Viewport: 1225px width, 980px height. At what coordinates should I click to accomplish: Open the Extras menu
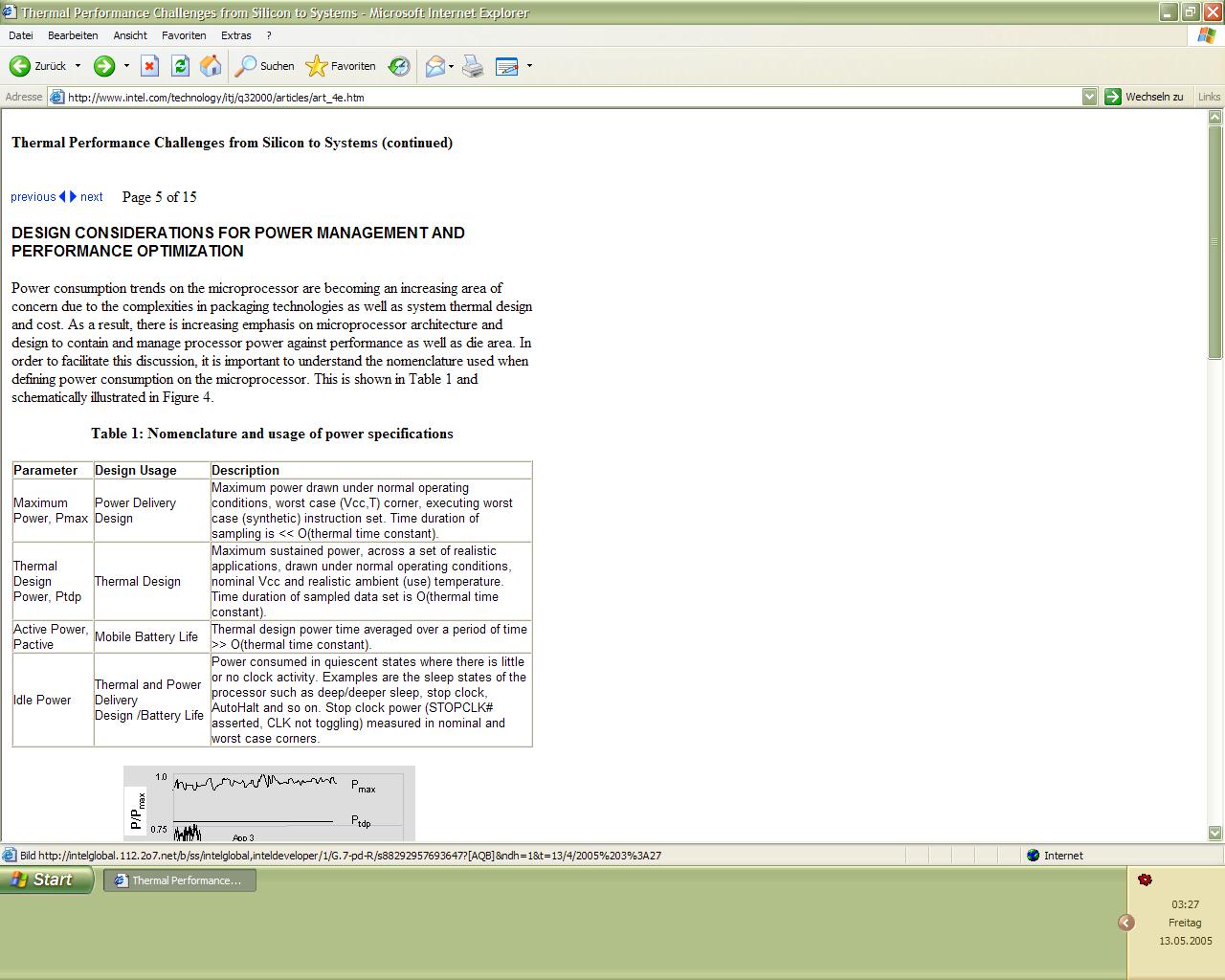[235, 35]
